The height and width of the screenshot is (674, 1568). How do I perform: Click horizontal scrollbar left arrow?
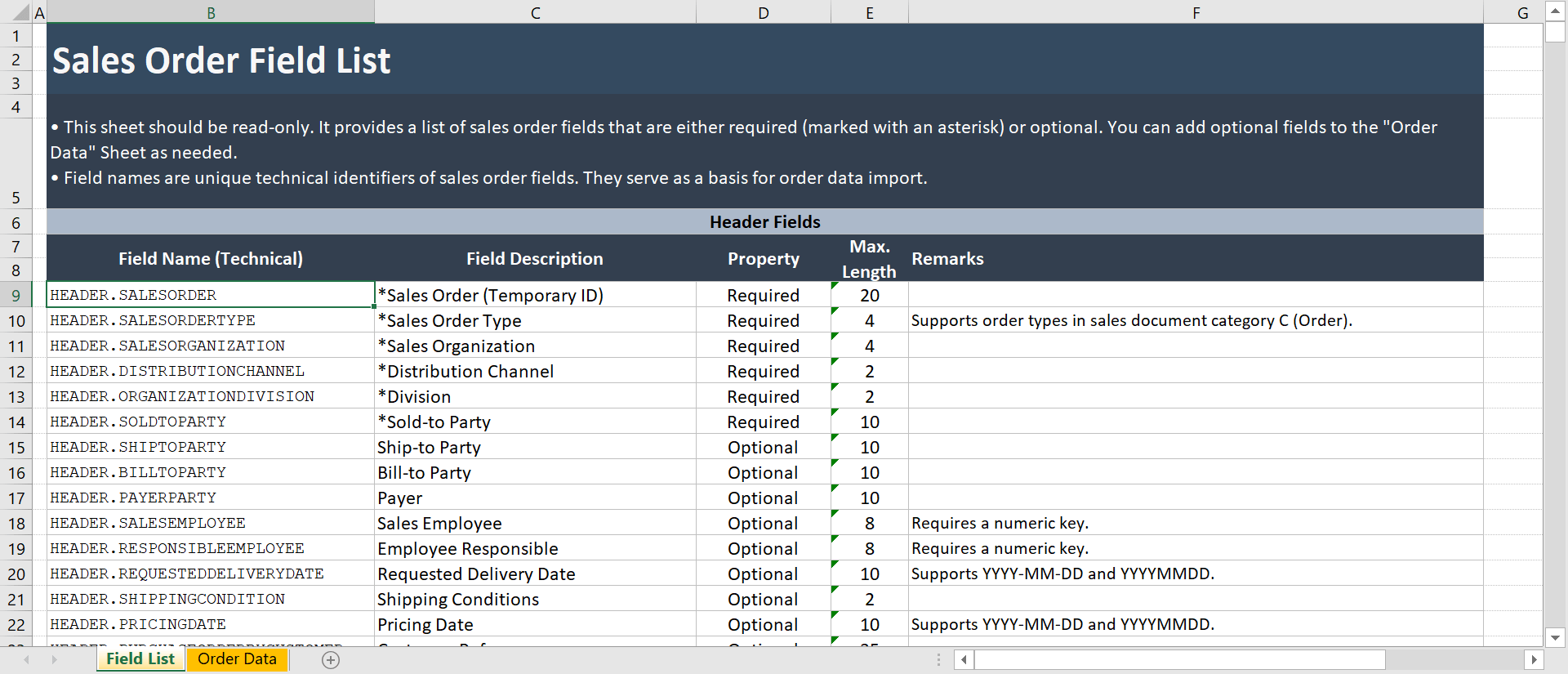964,659
